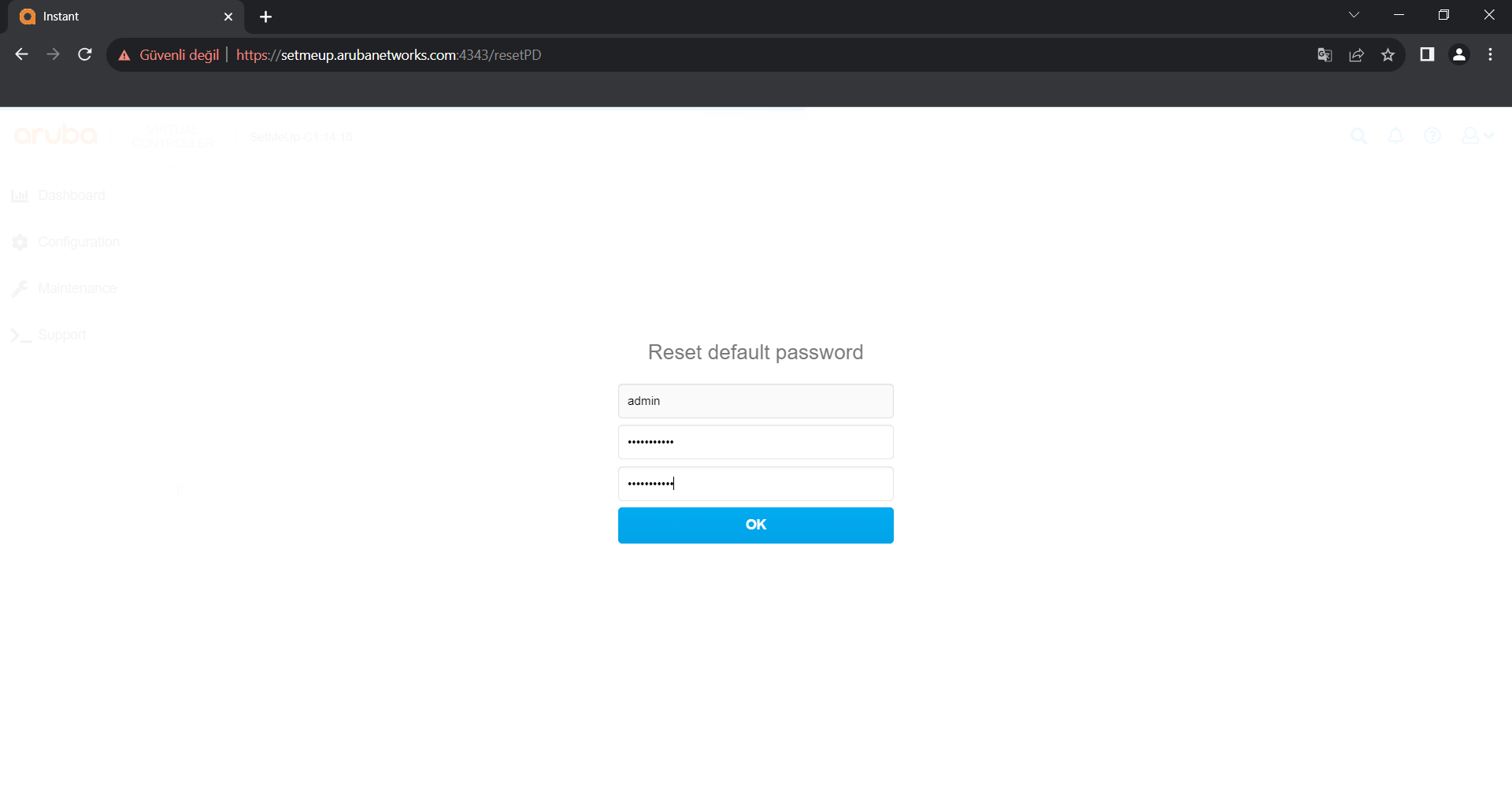Focus the first password field
The width and height of the screenshot is (1512, 802).
tap(755, 442)
